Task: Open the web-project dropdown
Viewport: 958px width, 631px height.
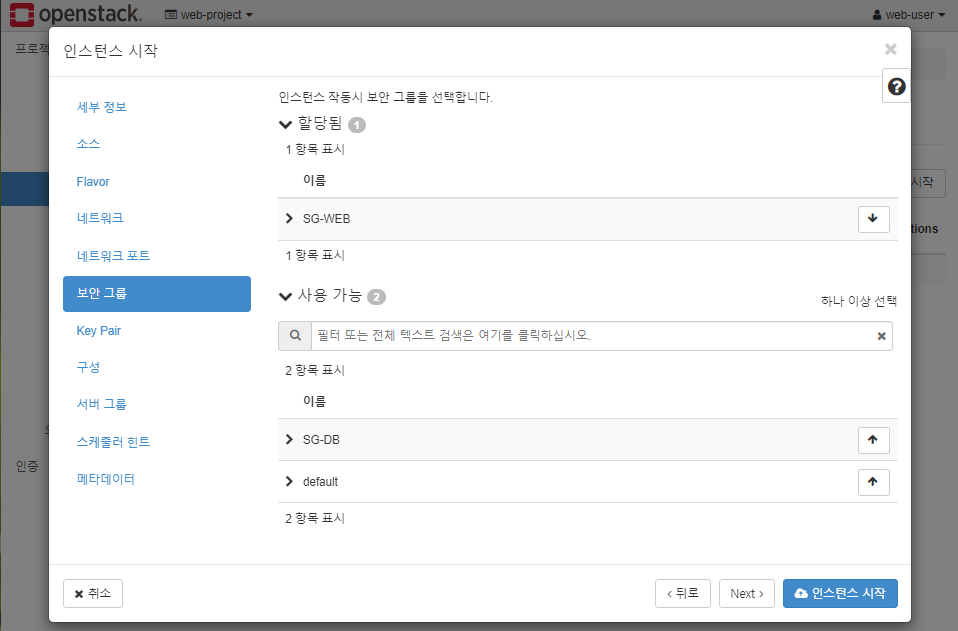Action: pos(209,15)
